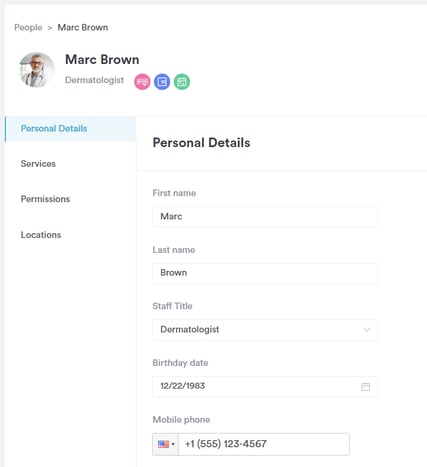This screenshot has width=427, height=467.
Task: Switch to the Services tab
Action: tap(38, 164)
